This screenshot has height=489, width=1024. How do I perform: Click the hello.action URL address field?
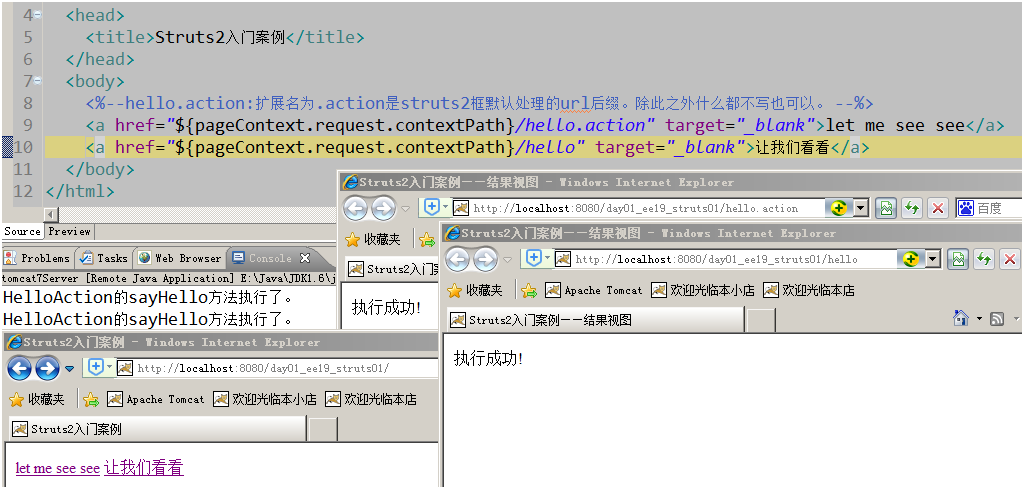click(x=640, y=208)
